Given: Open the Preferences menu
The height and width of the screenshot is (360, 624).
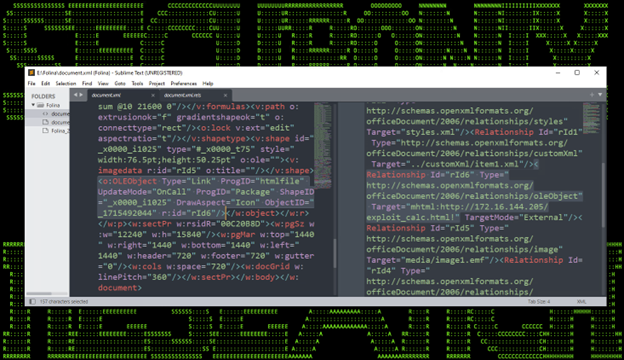Looking at the screenshot, I should [183, 84].
